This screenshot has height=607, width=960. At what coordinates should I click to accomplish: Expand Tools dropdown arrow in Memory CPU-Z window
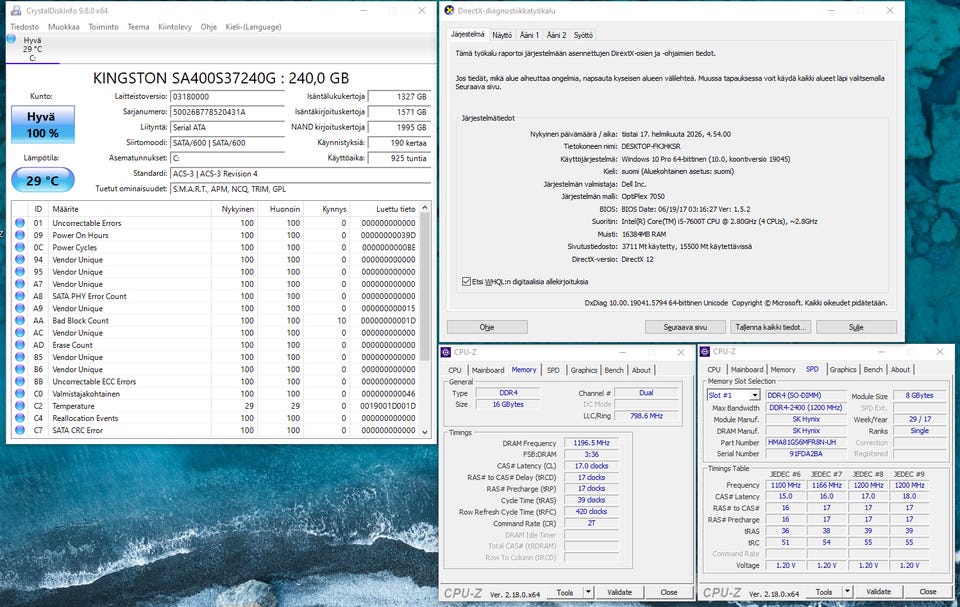pos(588,592)
